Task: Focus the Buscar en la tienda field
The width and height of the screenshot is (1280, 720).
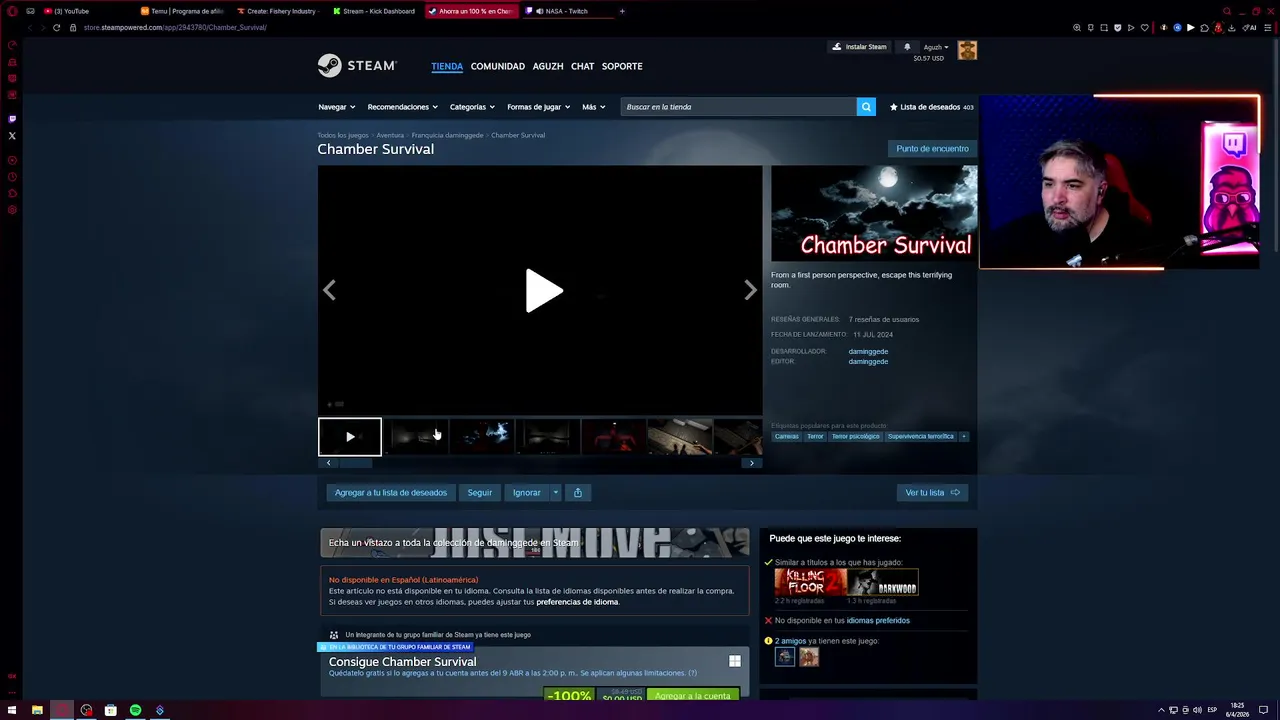Action: [738, 107]
